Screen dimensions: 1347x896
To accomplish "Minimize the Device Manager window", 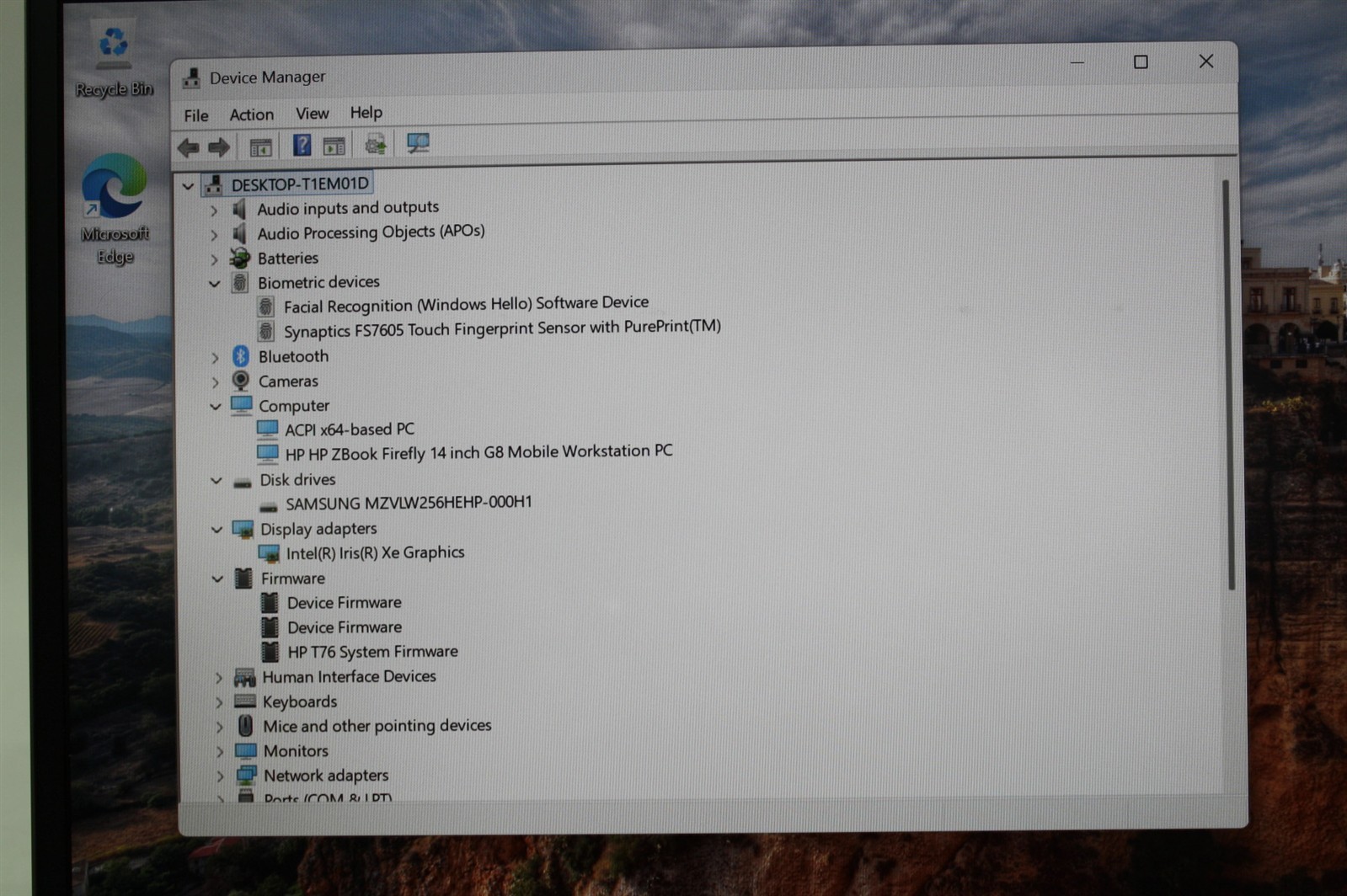I will tap(1077, 62).
